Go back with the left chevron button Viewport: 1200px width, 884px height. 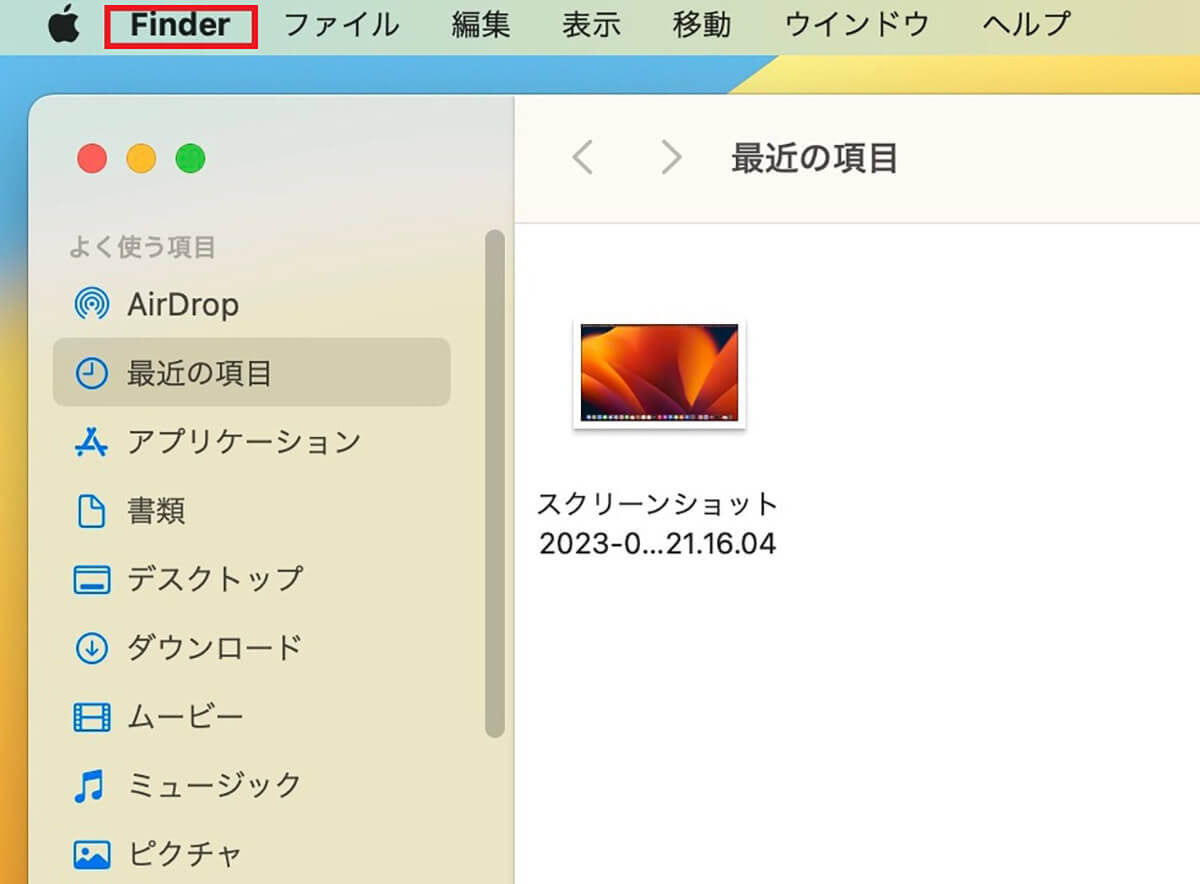click(x=583, y=157)
